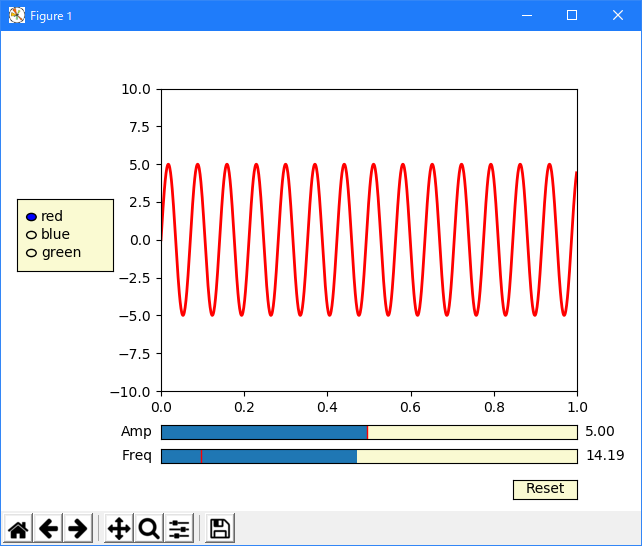This screenshot has width=642, height=546.
Task: Maximize the Figure 1 window
Action: click(x=571, y=16)
